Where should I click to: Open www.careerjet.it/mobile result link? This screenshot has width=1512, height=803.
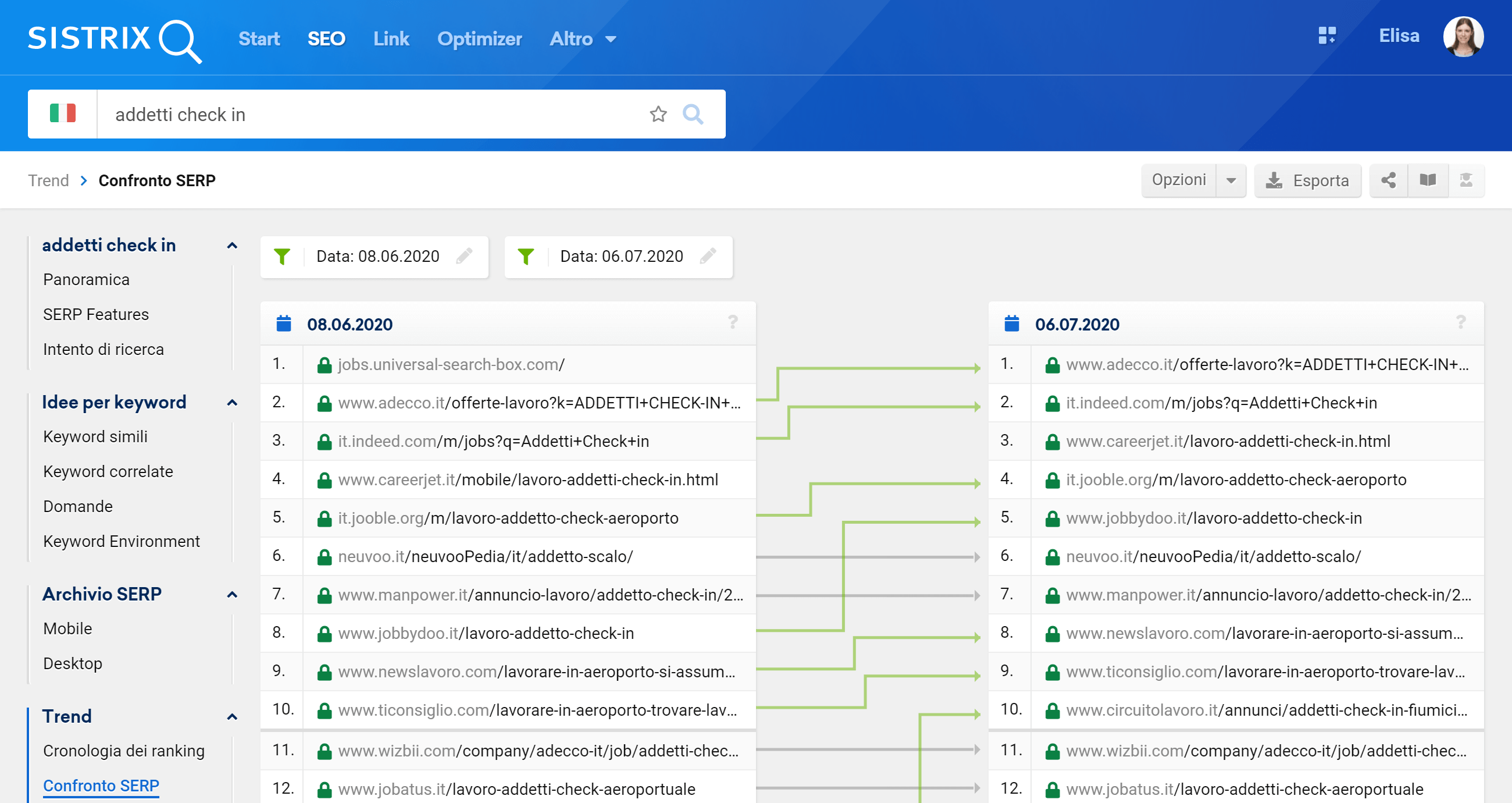[527, 480]
